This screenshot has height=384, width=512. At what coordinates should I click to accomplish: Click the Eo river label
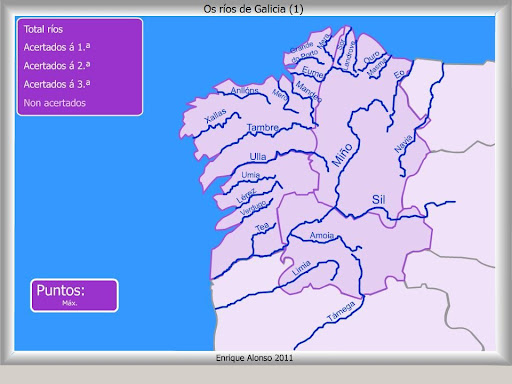pos(399,74)
